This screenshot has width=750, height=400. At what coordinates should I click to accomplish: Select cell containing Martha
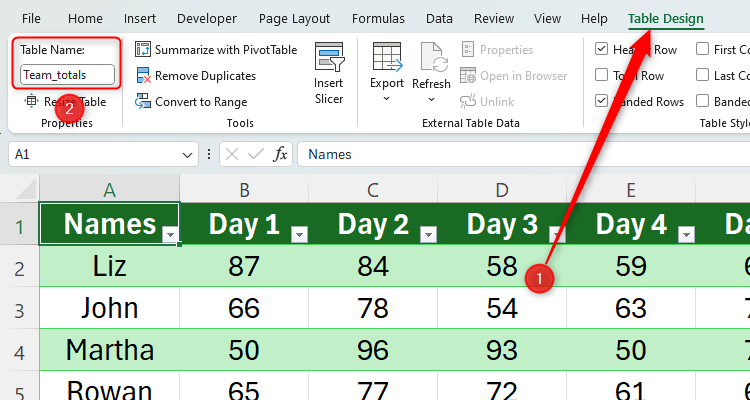110,350
